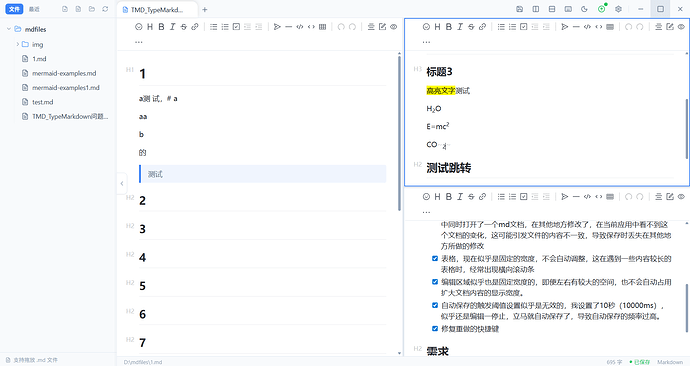Insert code block in left editor toolbar
This screenshot has width=690, height=366.
[x=300, y=27]
